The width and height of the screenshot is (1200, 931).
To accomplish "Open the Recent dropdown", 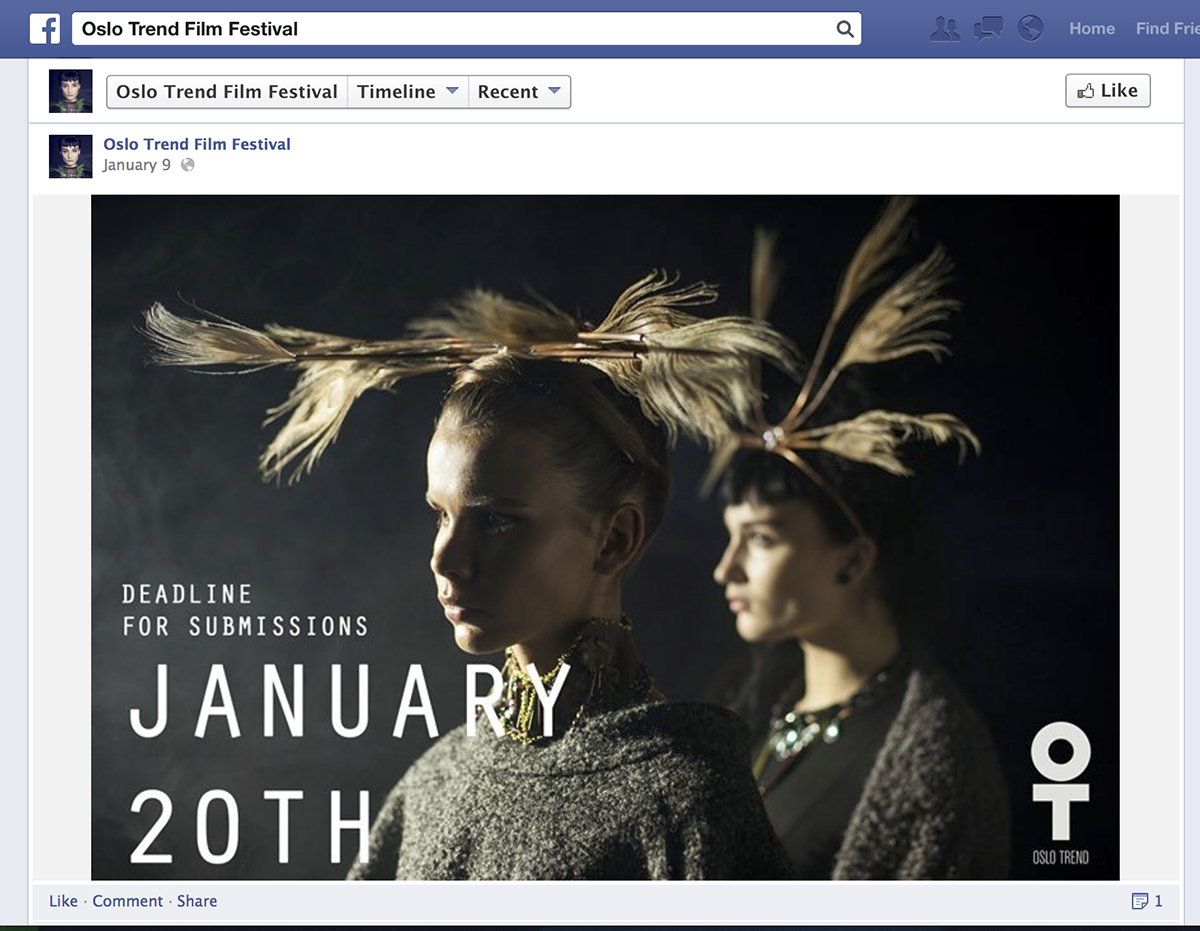I will click(519, 91).
